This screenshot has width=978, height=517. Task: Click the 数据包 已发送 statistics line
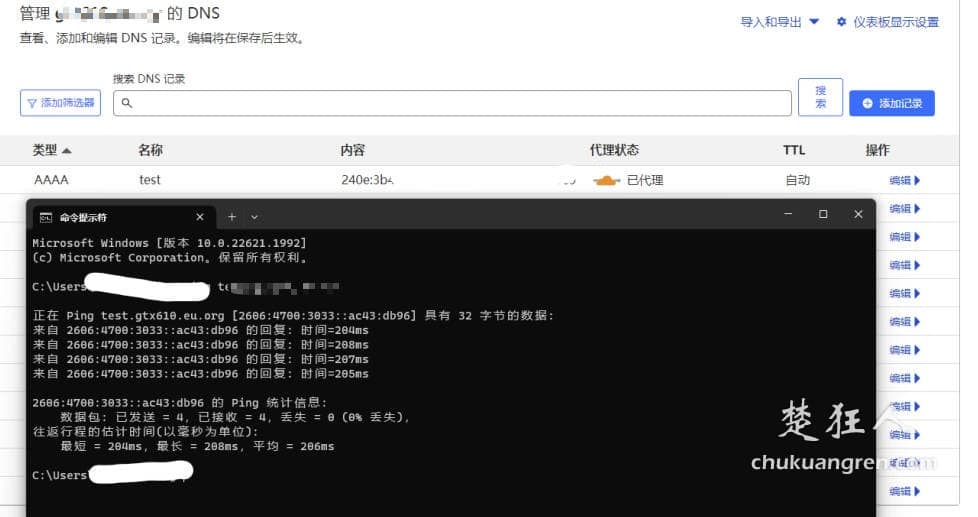tap(235, 417)
